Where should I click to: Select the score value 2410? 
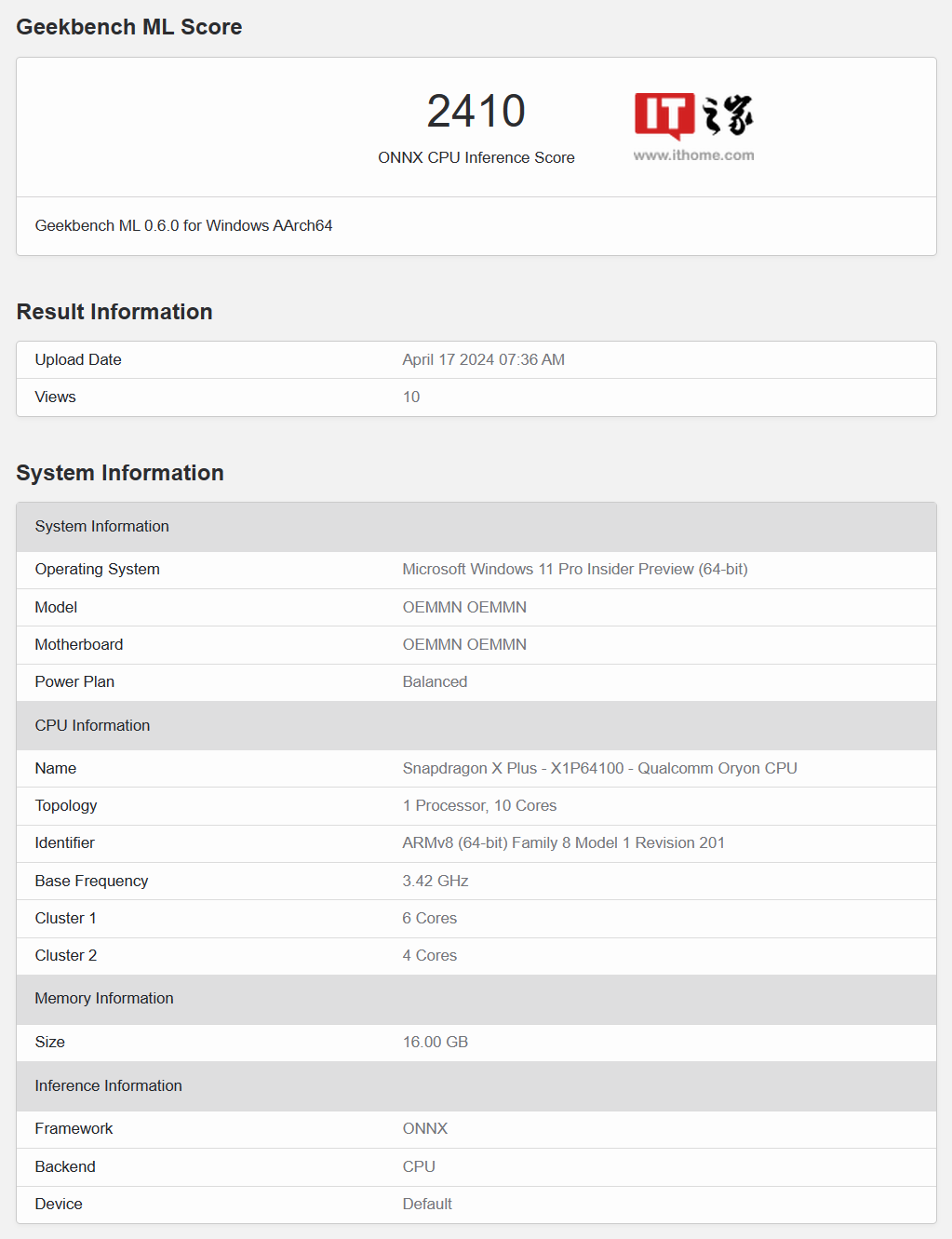pyautogui.click(x=476, y=111)
